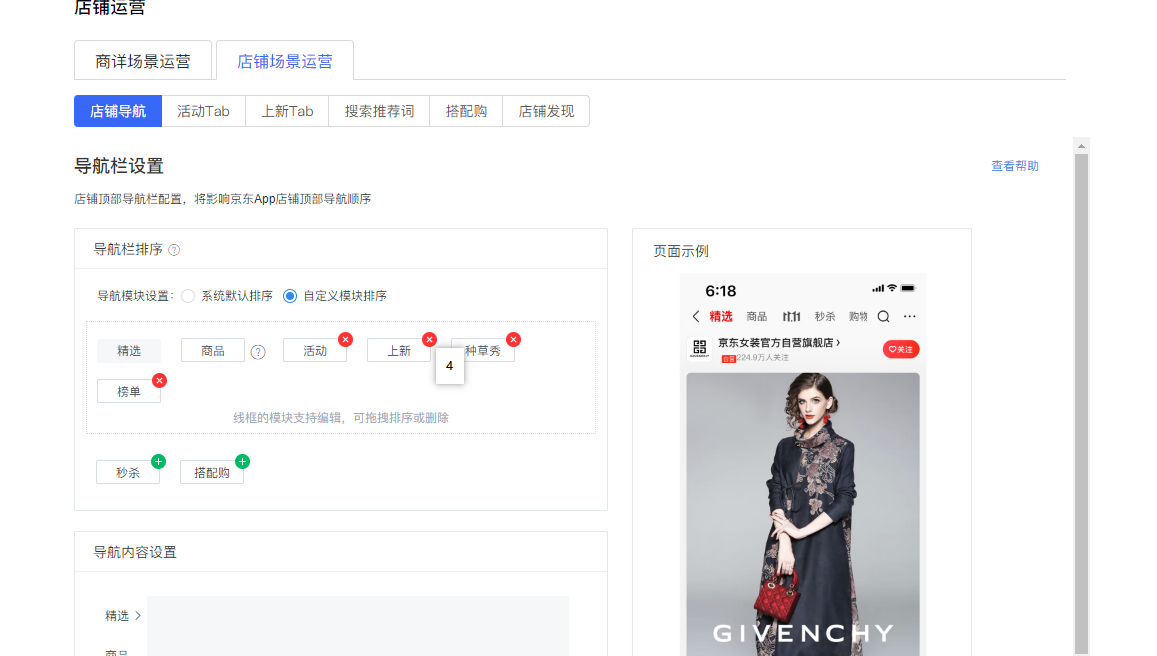1157x656 pixels.
Task: Add the 搭配购 module via green plus
Action: tap(242, 462)
